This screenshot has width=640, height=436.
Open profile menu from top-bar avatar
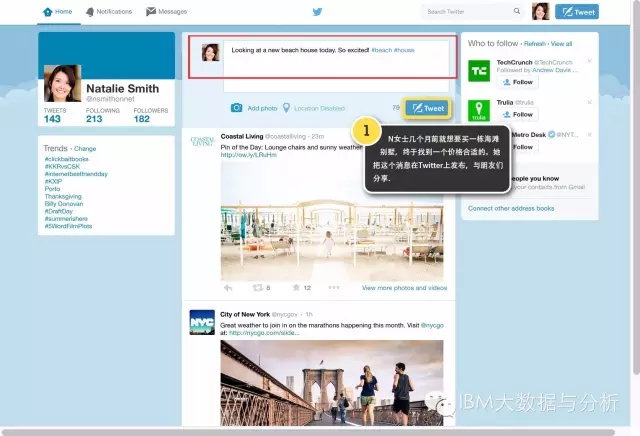pyautogui.click(x=541, y=12)
